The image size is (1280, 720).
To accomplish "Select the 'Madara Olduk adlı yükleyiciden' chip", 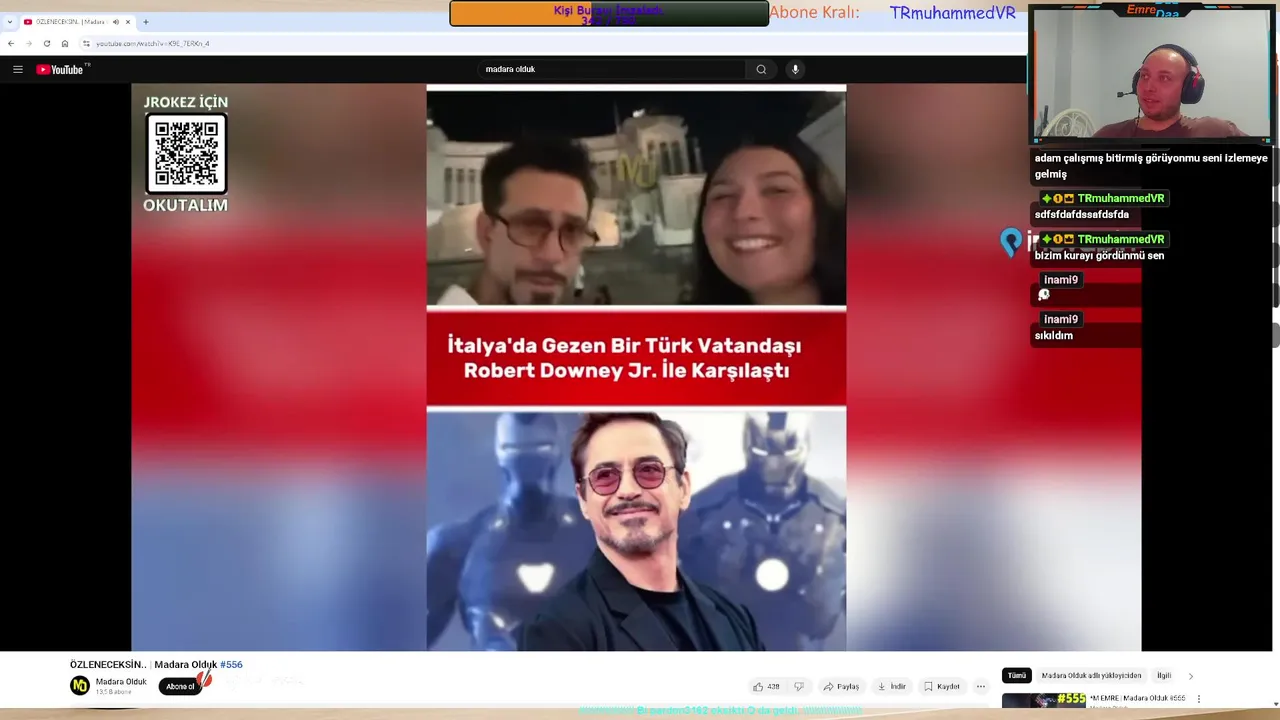I will click(1091, 675).
